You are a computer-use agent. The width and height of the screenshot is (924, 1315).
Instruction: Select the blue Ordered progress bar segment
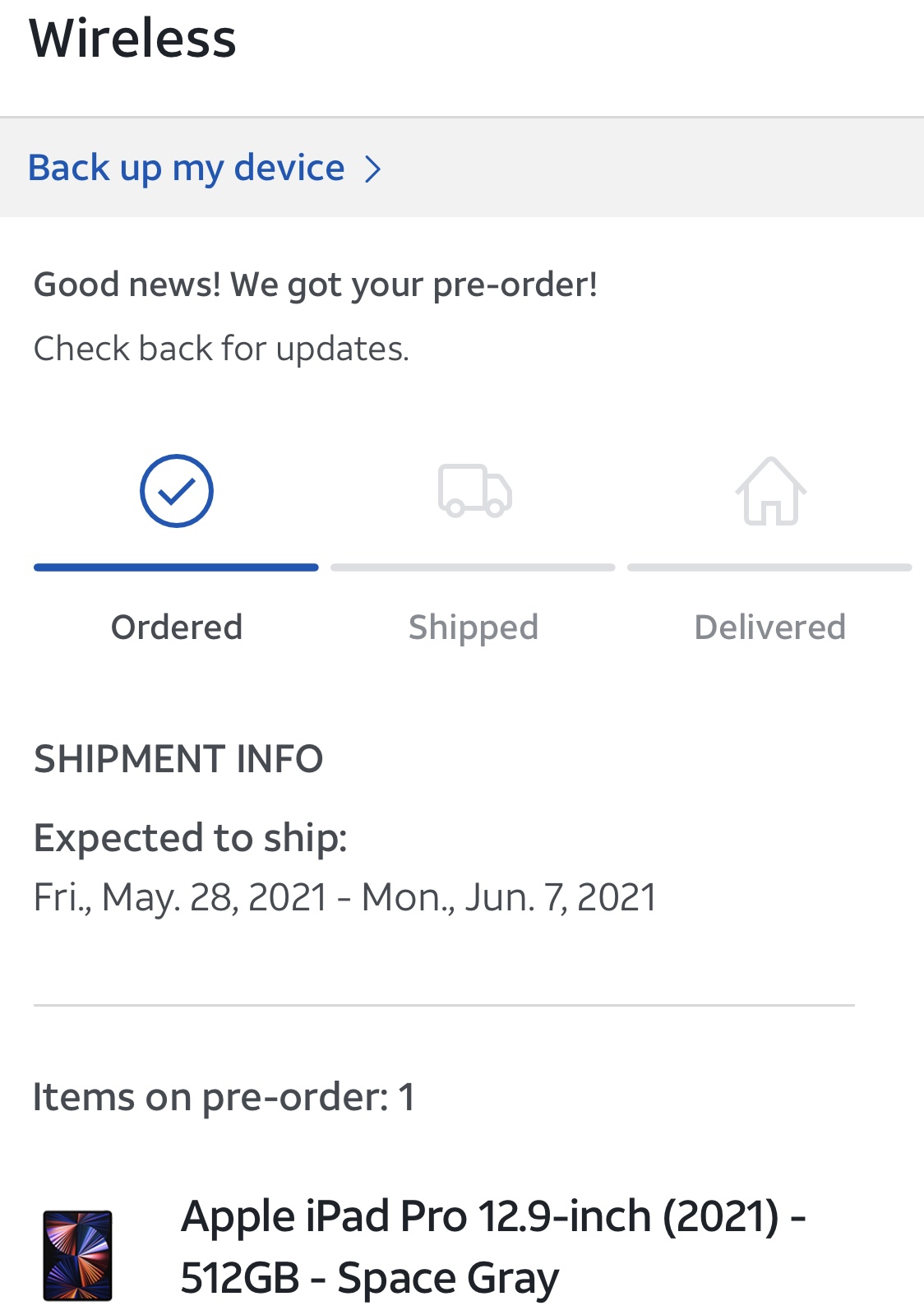(x=176, y=567)
